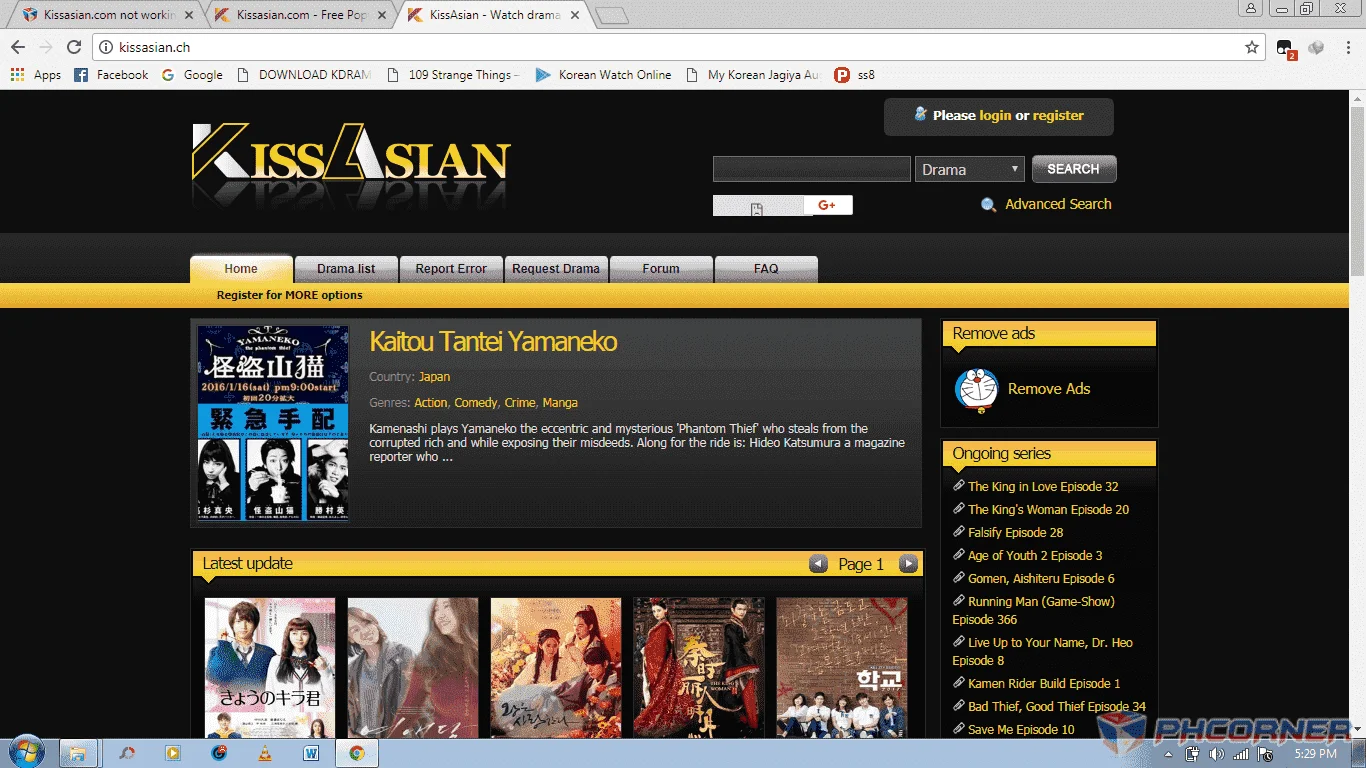Open the gray globe extension icon

[1316, 47]
